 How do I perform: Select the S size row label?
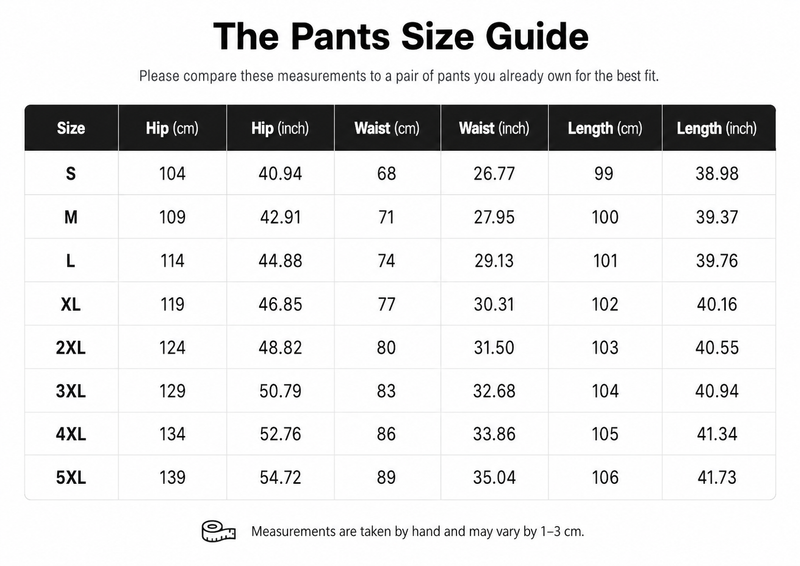(71, 174)
